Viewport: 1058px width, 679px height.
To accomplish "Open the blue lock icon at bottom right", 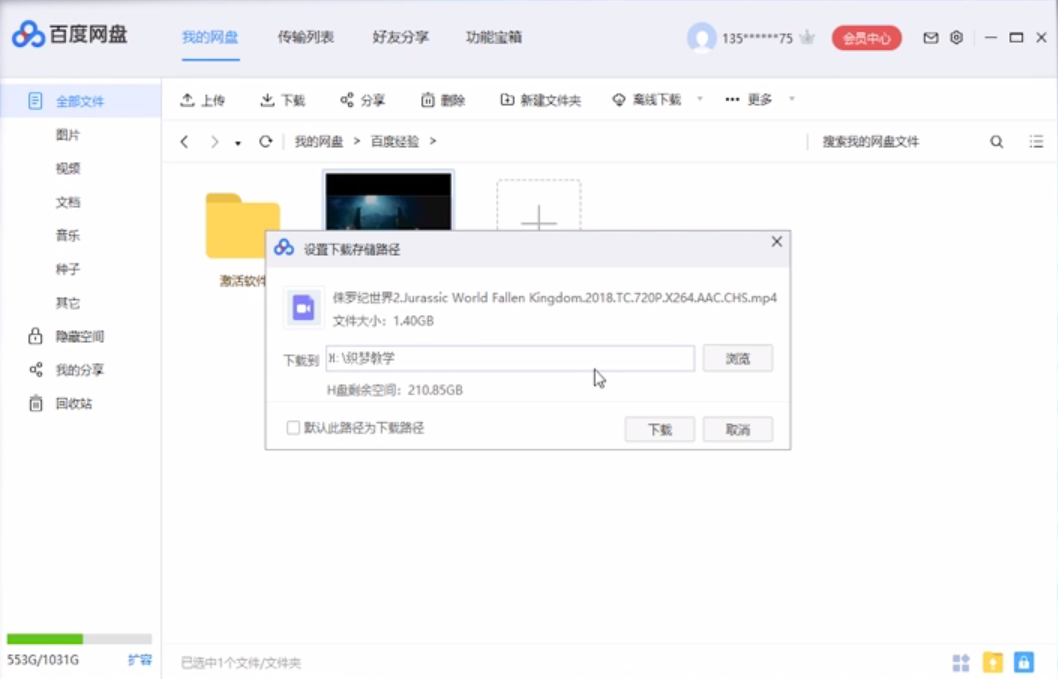I will [x=1024, y=662].
